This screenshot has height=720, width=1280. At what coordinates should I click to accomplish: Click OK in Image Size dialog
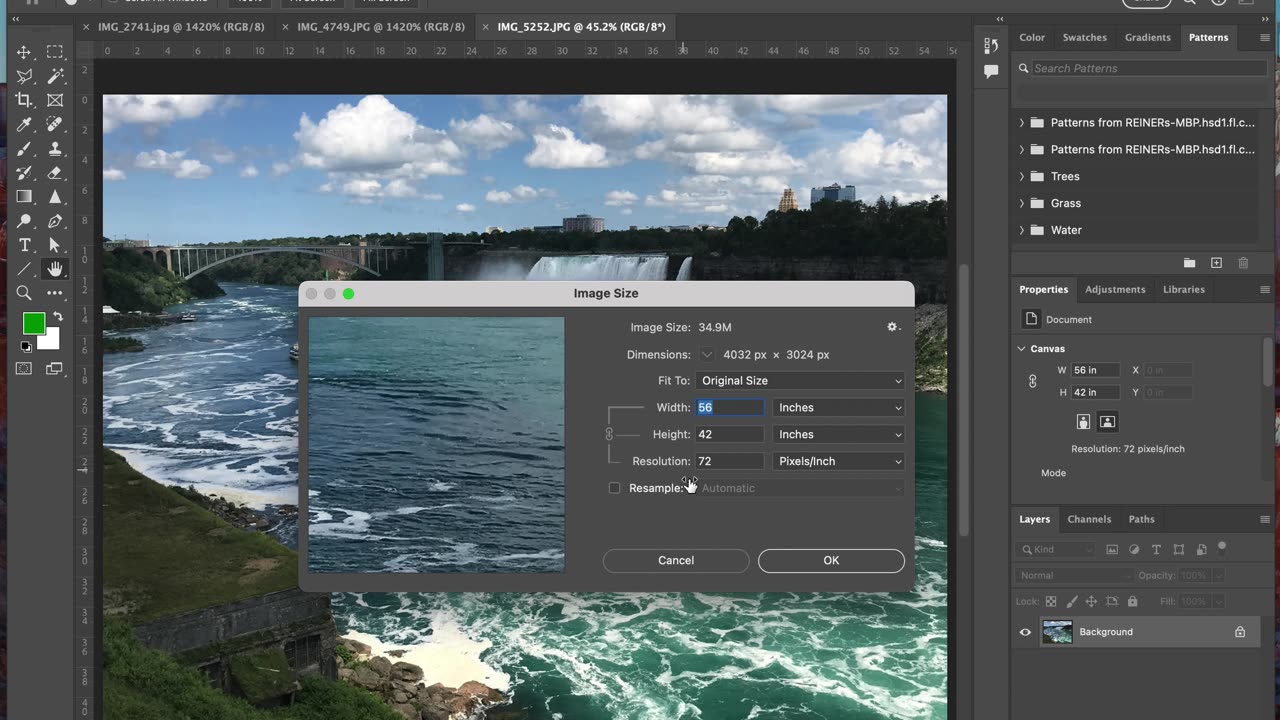click(831, 560)
